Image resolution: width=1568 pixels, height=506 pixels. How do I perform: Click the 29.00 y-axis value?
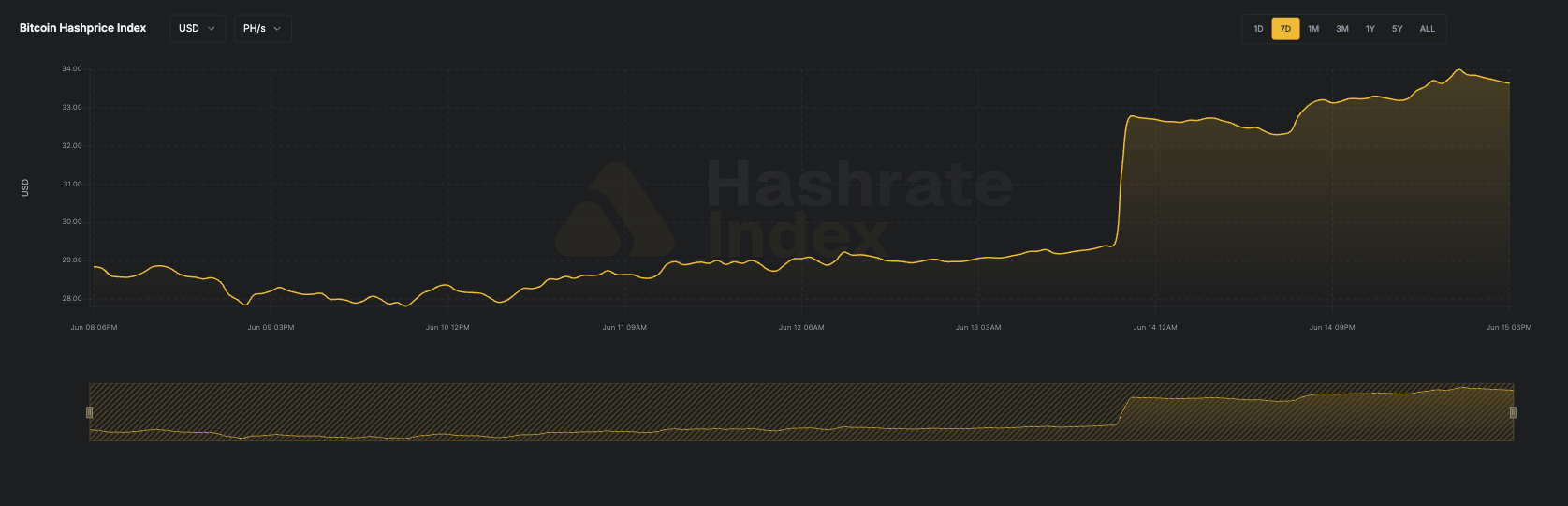click(72, 260)
